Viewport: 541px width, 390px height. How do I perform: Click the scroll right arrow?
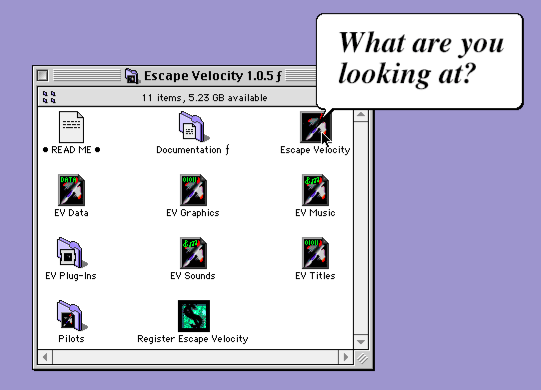[x=346, y=357]
